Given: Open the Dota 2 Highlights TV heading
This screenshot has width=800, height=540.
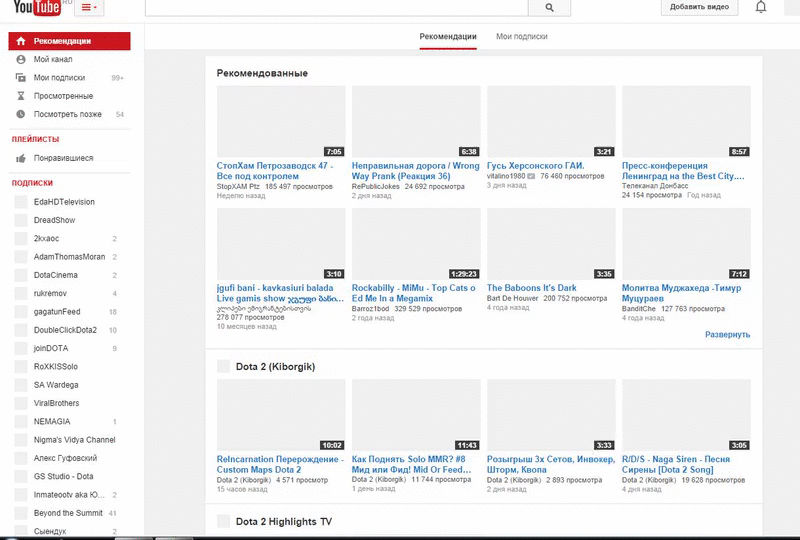Looking at the screenshot, I should pos(284,522).
